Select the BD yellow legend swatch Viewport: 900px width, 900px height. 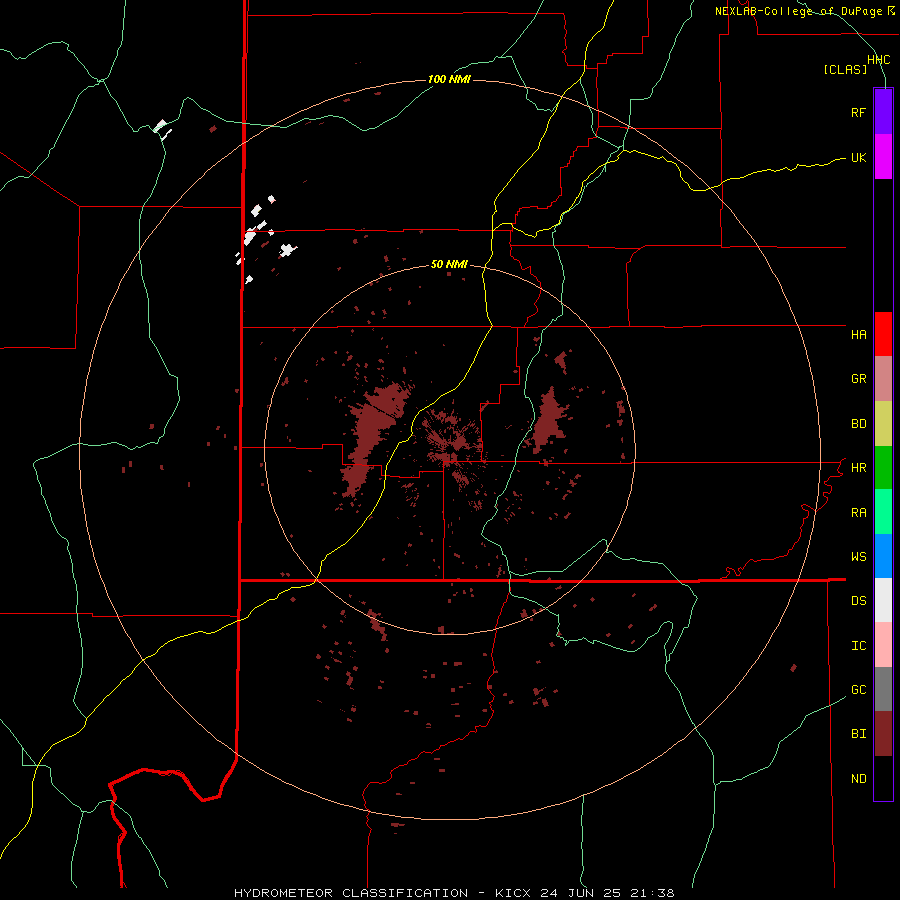pos(883,424)
